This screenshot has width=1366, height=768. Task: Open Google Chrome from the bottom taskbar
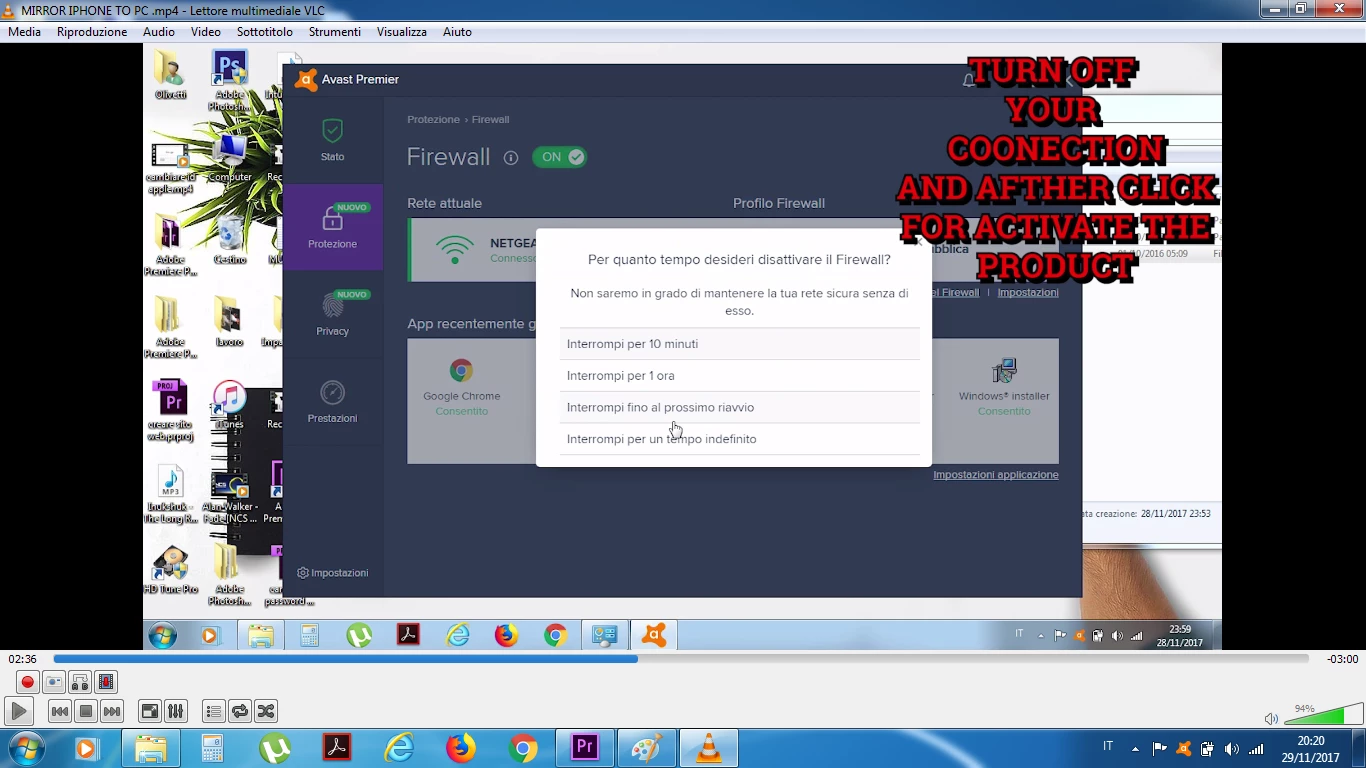523,748
